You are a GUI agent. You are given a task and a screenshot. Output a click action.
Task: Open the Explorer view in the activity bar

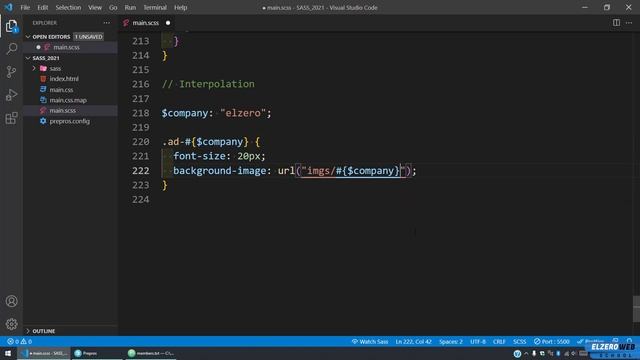click(x=11, y=26)
